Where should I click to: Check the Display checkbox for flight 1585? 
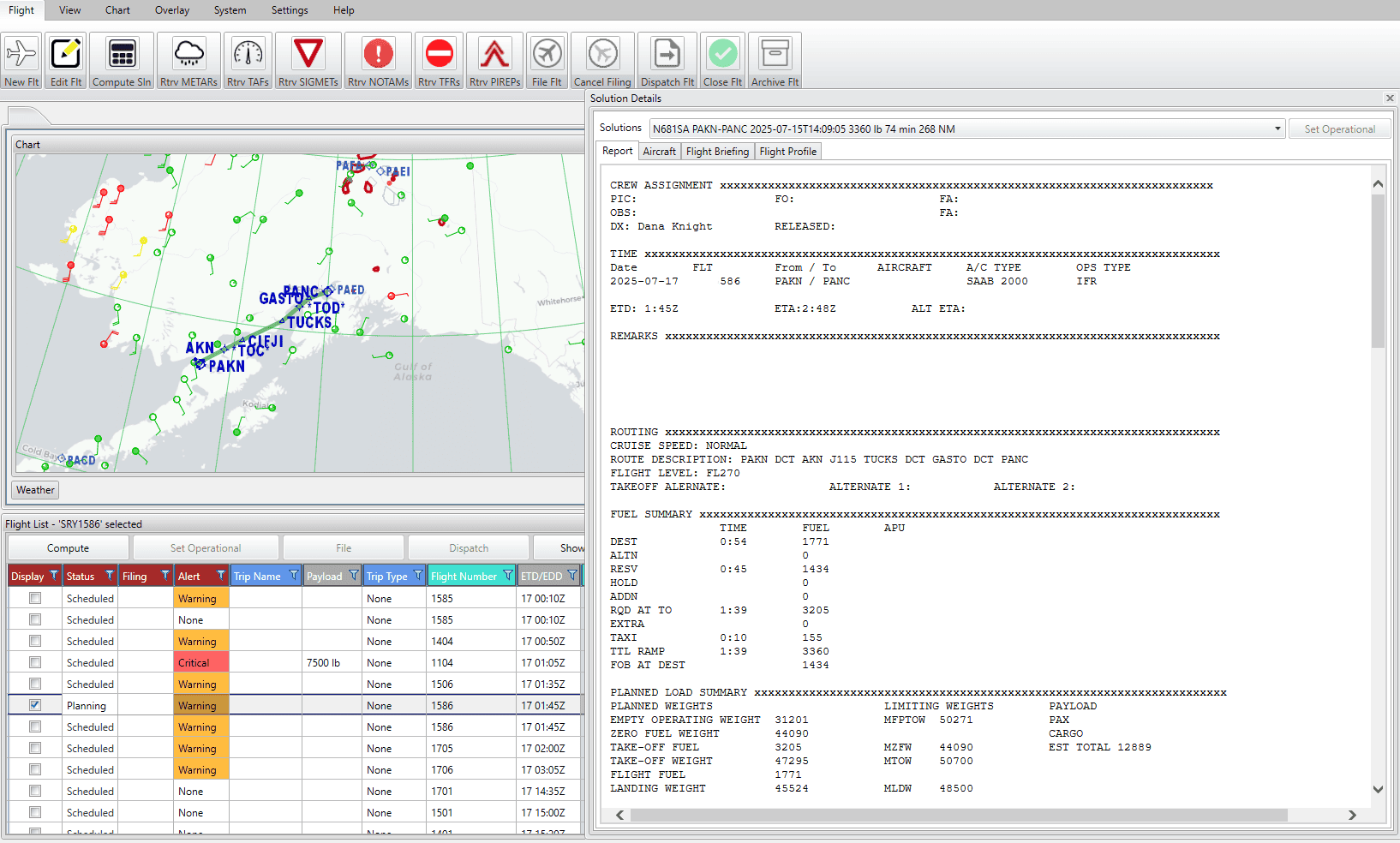pos(34,598)
